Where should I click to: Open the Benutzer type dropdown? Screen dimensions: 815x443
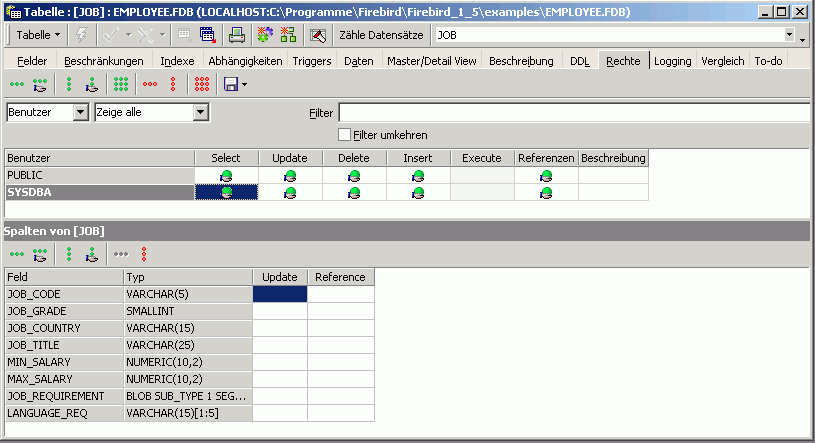point(81,112)
